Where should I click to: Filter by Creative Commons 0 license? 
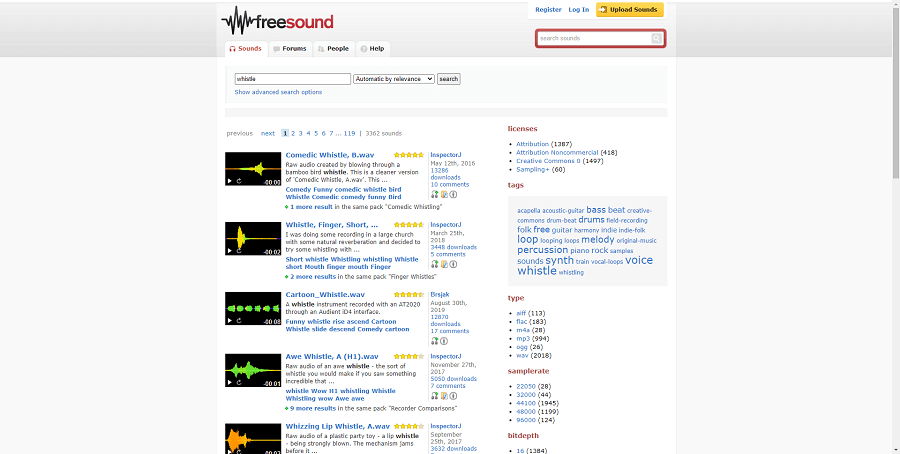click(x=548, y=161)
